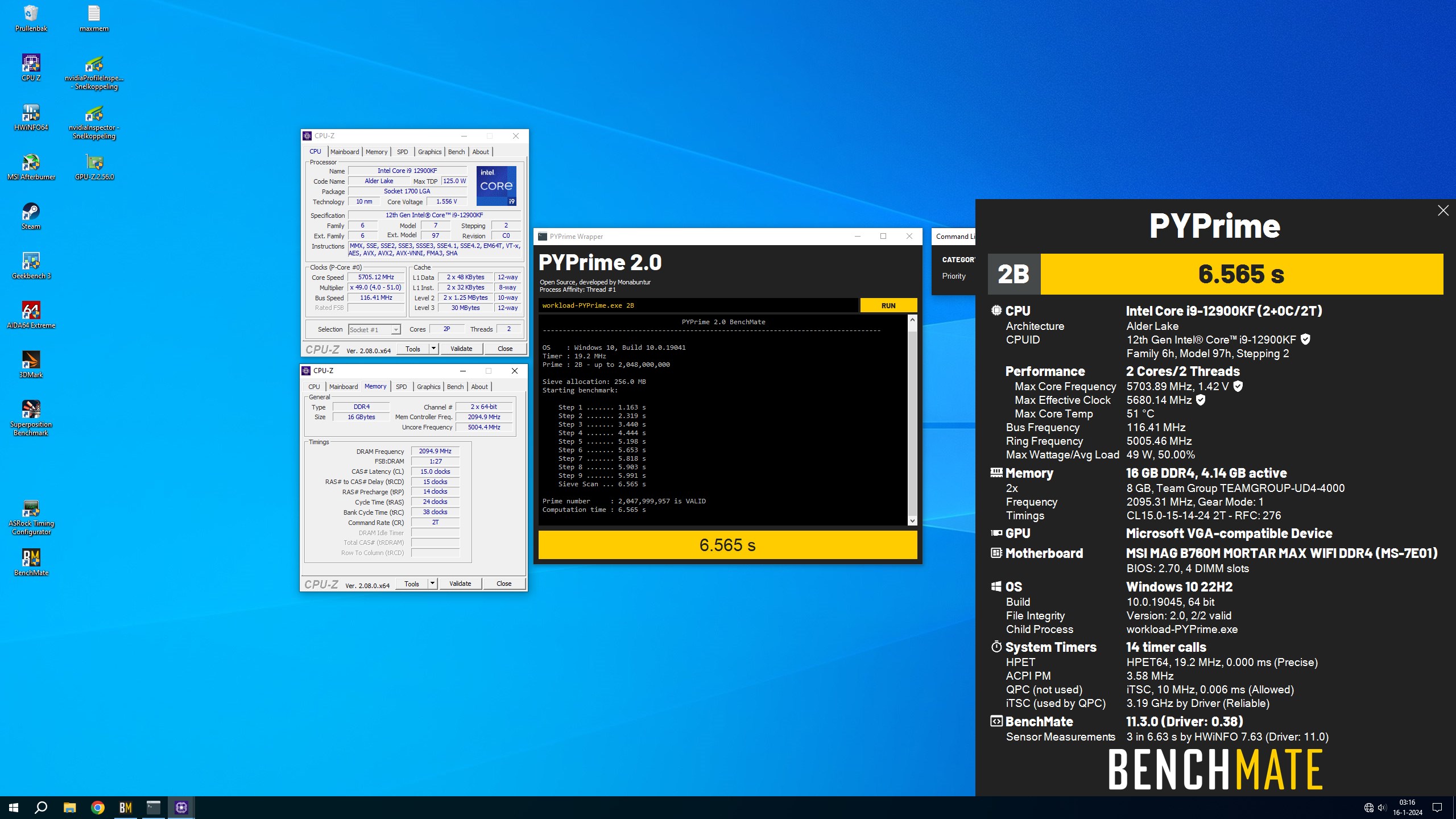The width and height of the screenshot is (1456, 819).
Task: Open GPU-Z.2.56.0 desktop icon
Action: [x=94, y=167]
